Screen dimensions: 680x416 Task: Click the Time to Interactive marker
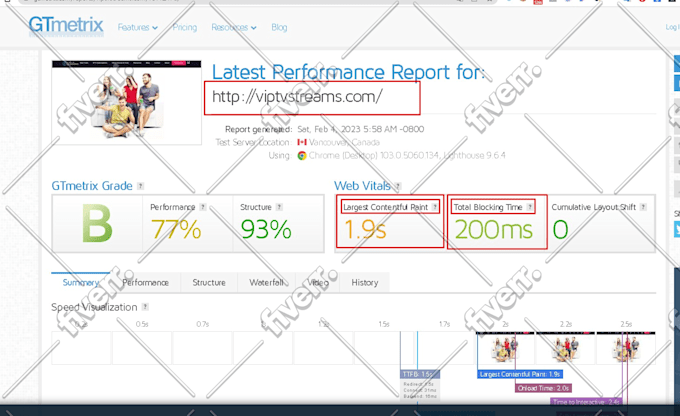[x=586, y=402]
